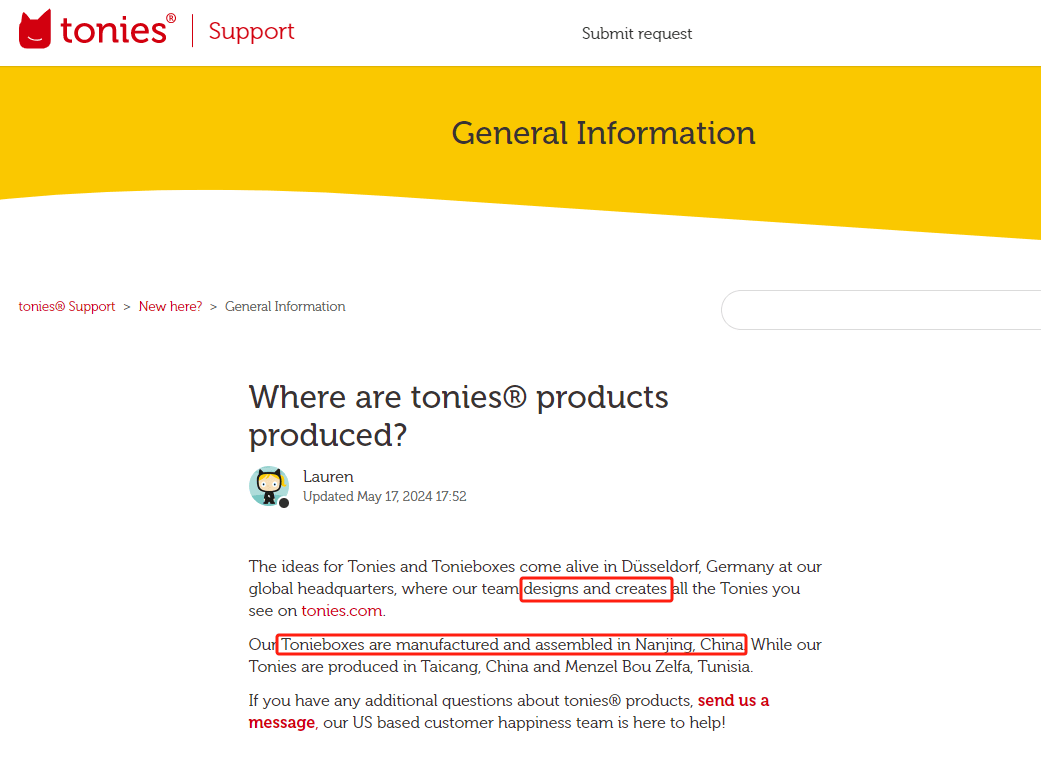Click the highlighted designs and creates text
Image resolution: width=1041 pixels, height=766 pixels.
(596, 589)
